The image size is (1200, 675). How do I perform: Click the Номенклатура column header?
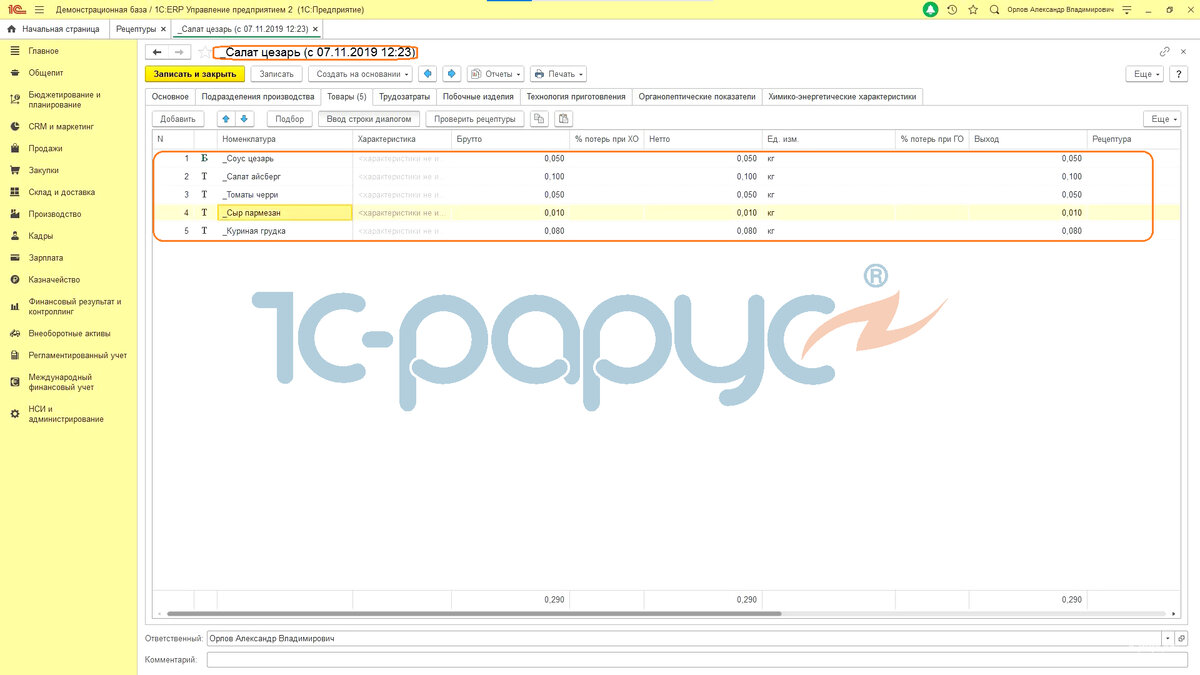[x=284, y=139]
